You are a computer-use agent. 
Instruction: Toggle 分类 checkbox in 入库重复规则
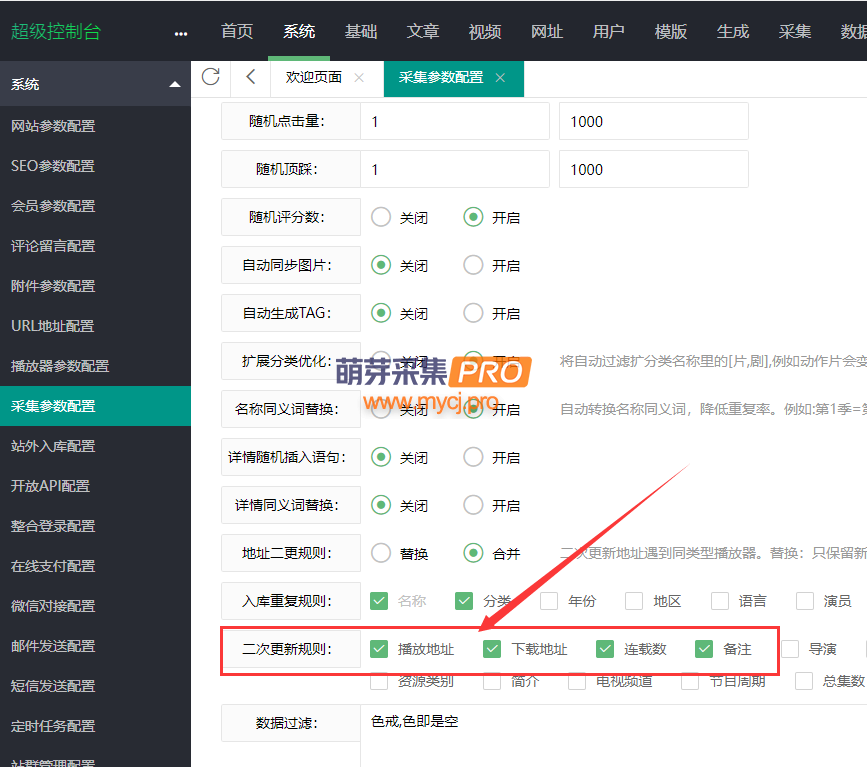[x=464, y=601]
